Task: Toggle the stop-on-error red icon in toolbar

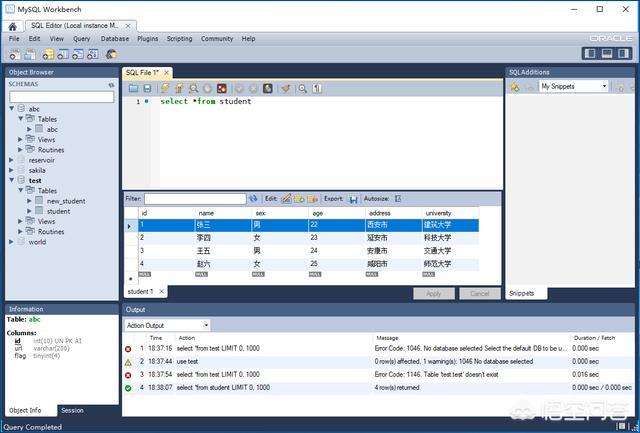Action: click(x=222, y=88)
